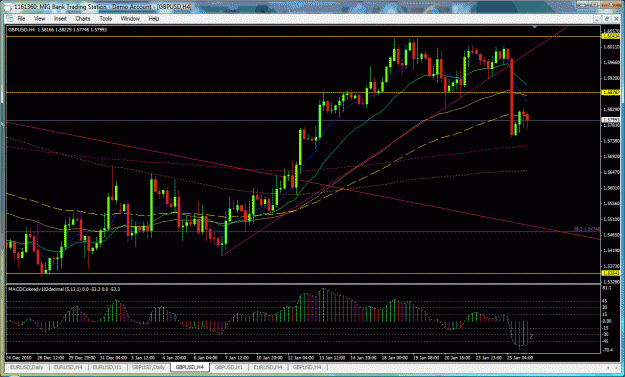Select the highlighted active GBPUSD,H4 tab

(x=190, y=367)
